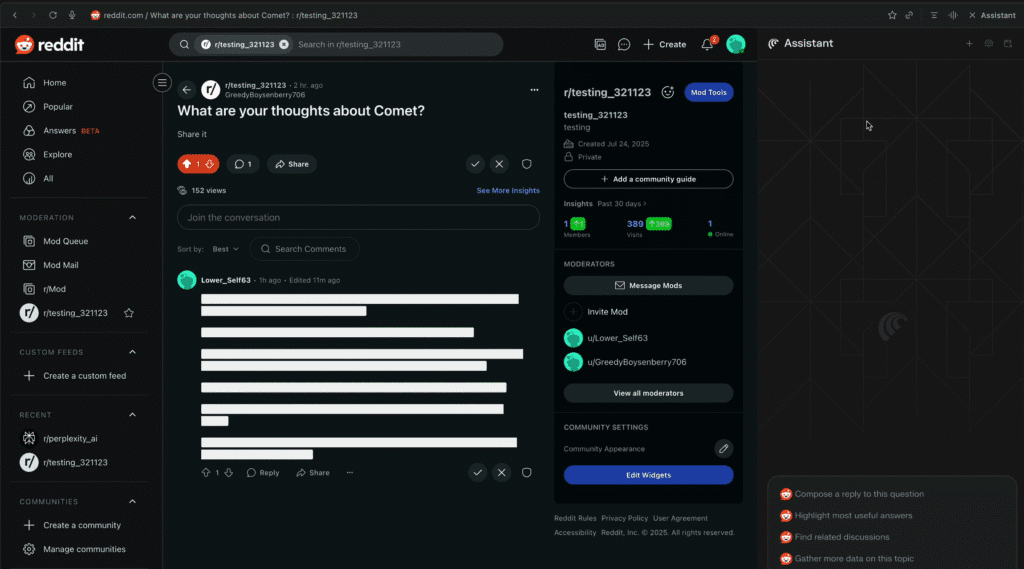Click Edit Widgets

pos(648,475)
